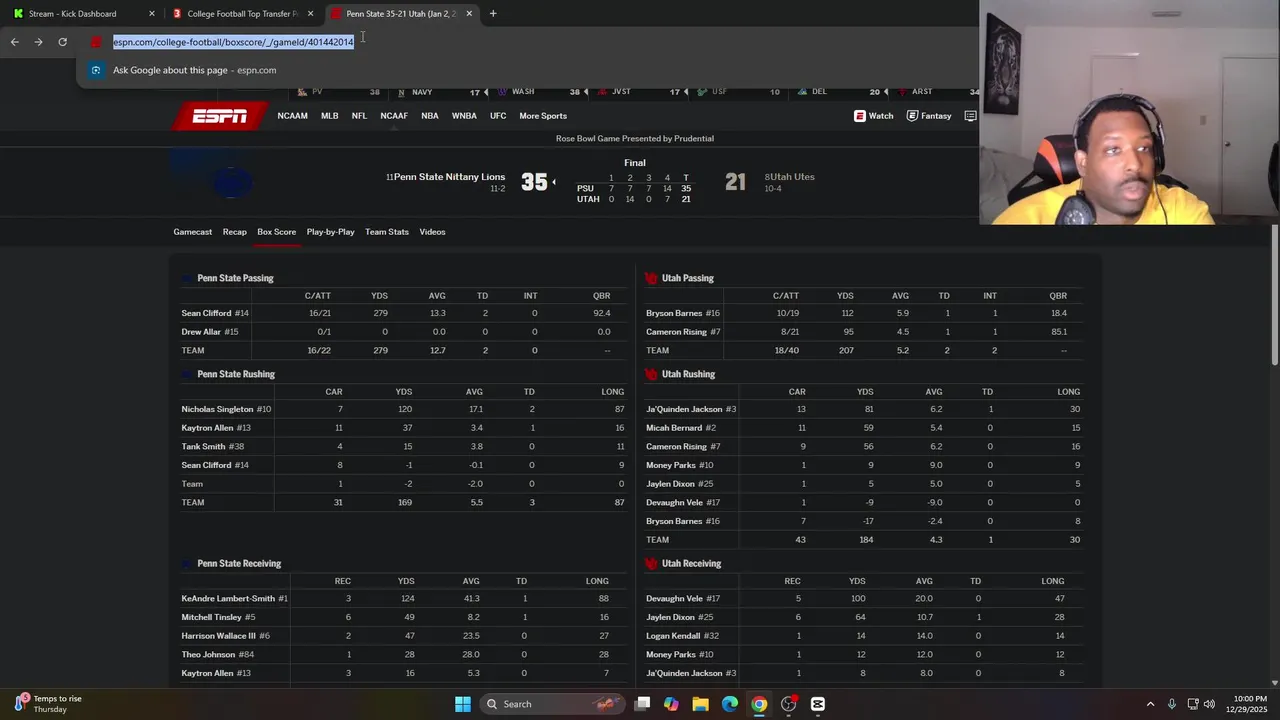This screenshot has width=1280, height=720.
Task: Click the Utah logo beside Utah Receiving
Action: pos(651,564)
